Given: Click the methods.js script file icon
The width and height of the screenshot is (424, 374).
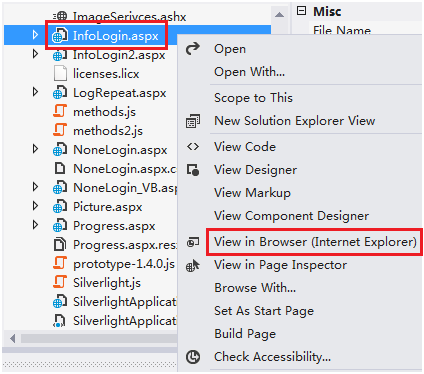Looking at the screenshot, I should tap(60, 111).
